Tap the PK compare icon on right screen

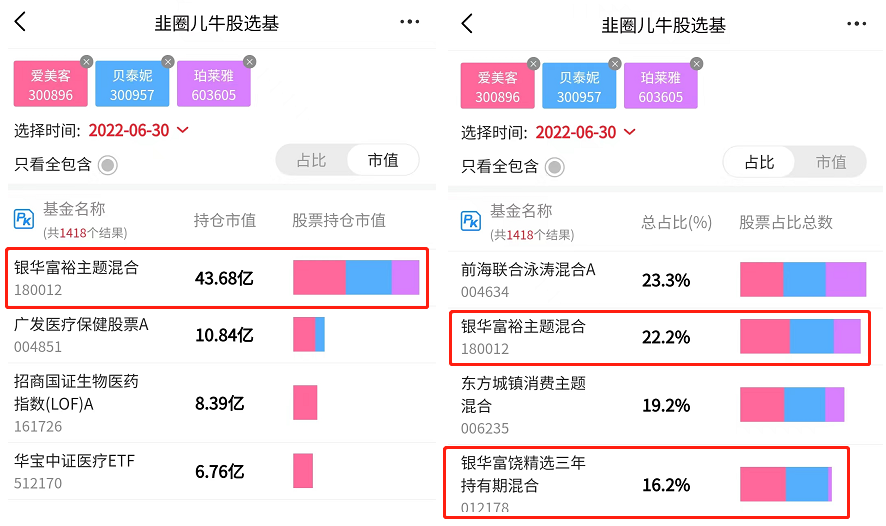(471, 221)
